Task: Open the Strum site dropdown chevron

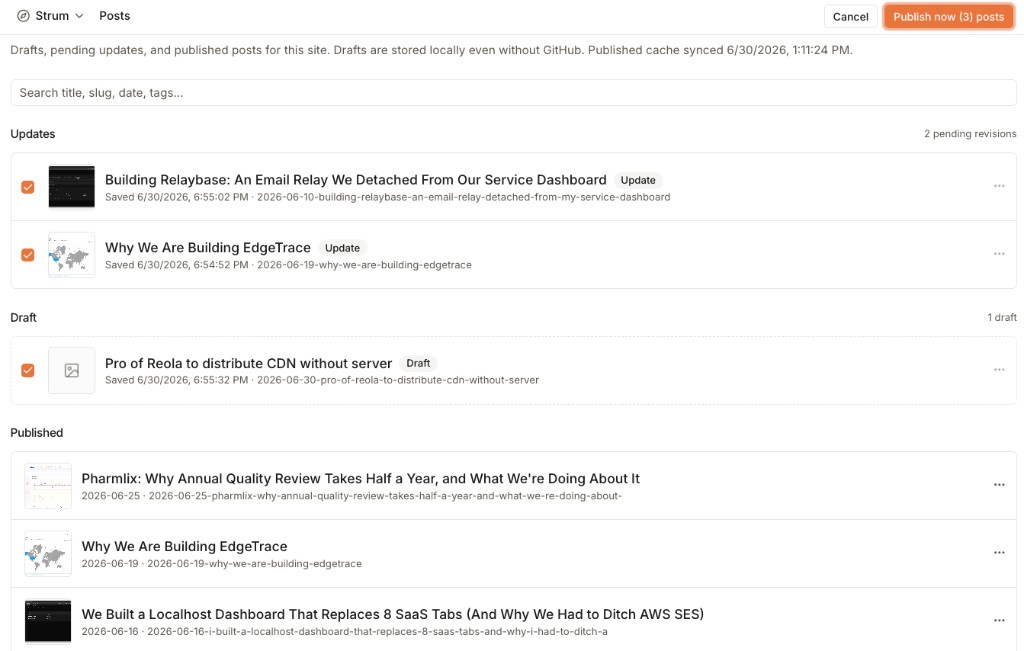Action: tap(79, 16)
